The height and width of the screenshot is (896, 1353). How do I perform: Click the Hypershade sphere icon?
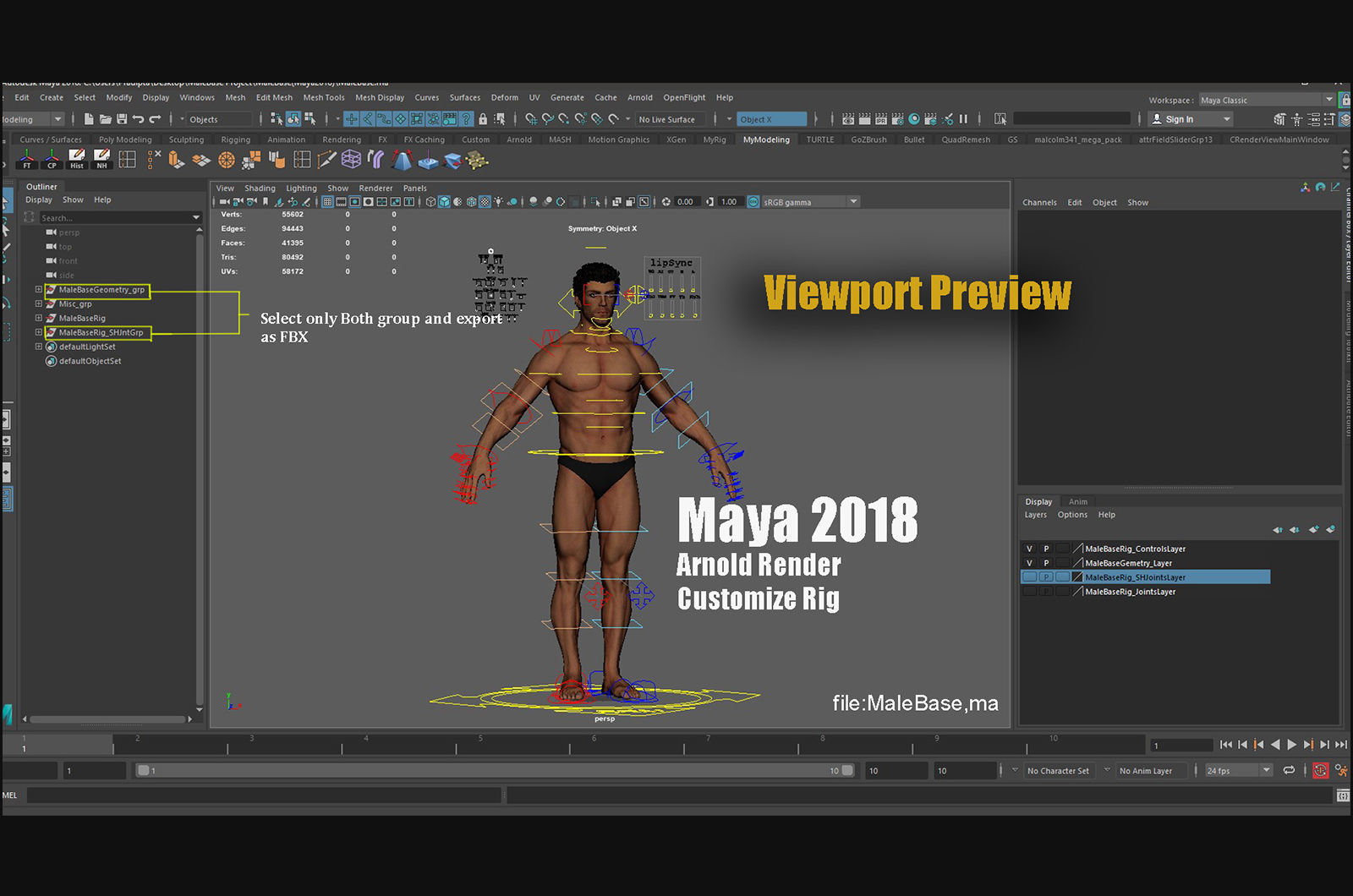(x=914, y=119)
